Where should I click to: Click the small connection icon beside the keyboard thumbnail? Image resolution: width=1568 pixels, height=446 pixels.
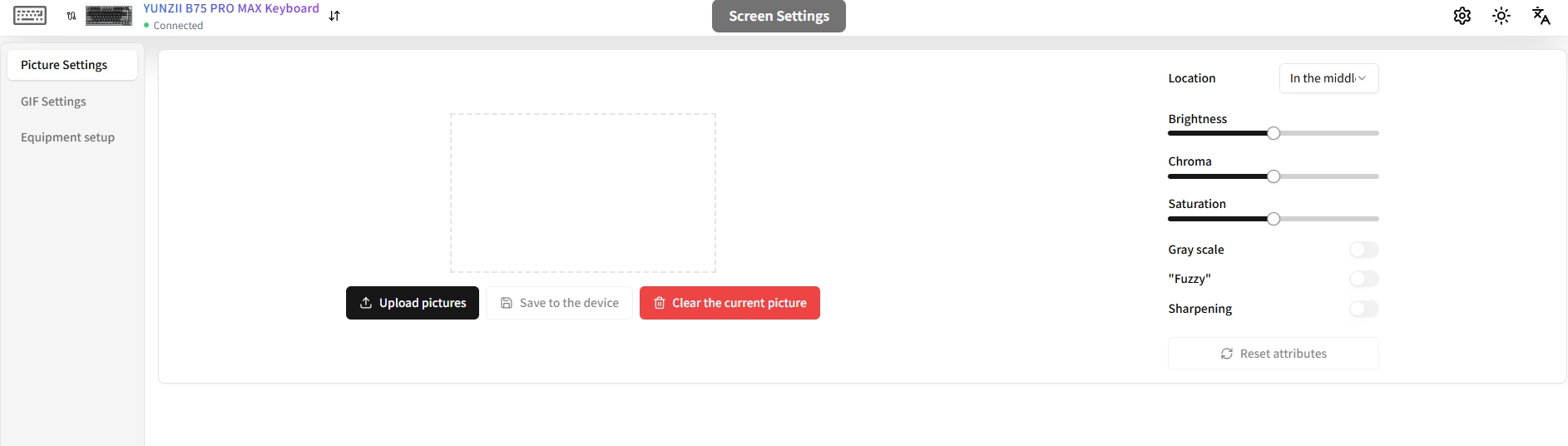(x=72, y=16)
